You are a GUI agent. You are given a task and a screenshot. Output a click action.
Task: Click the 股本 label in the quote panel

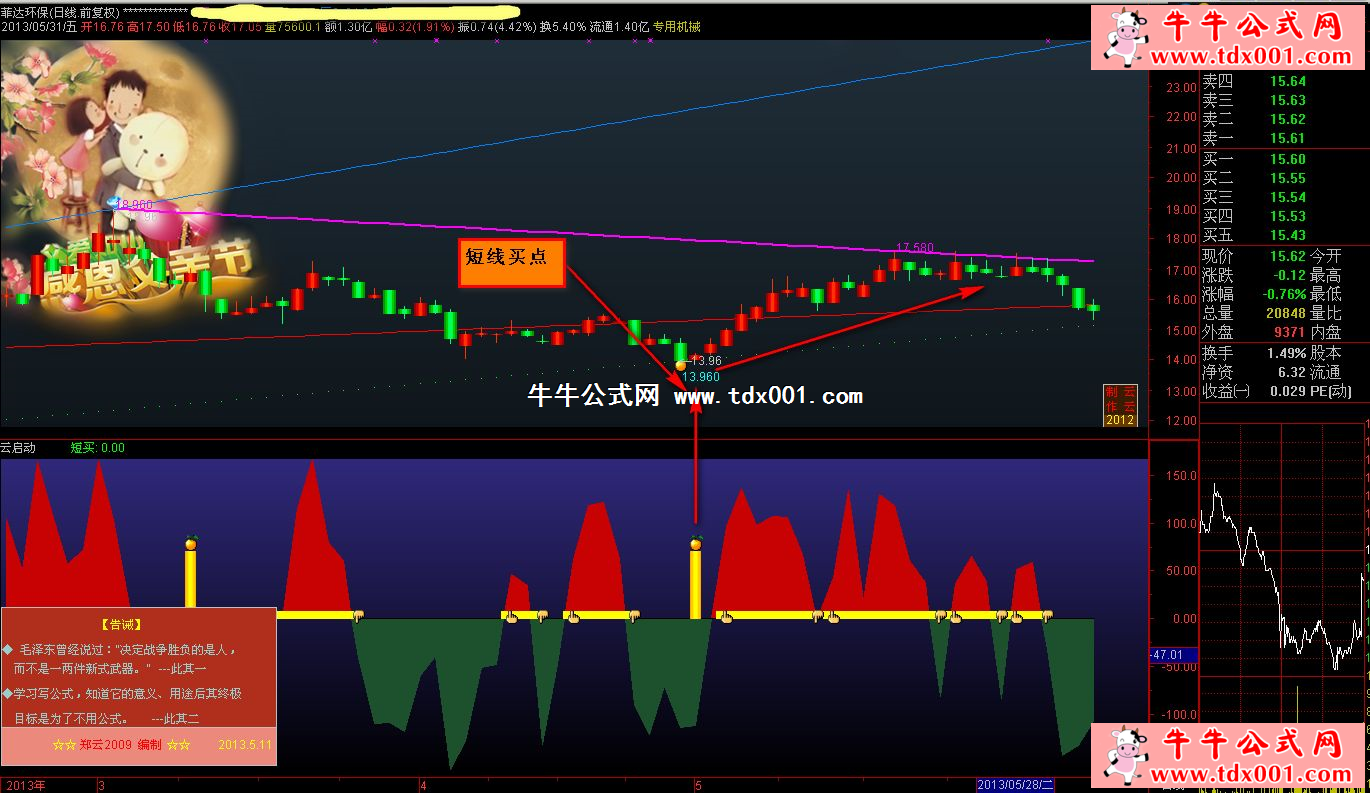coord(1326,353)
